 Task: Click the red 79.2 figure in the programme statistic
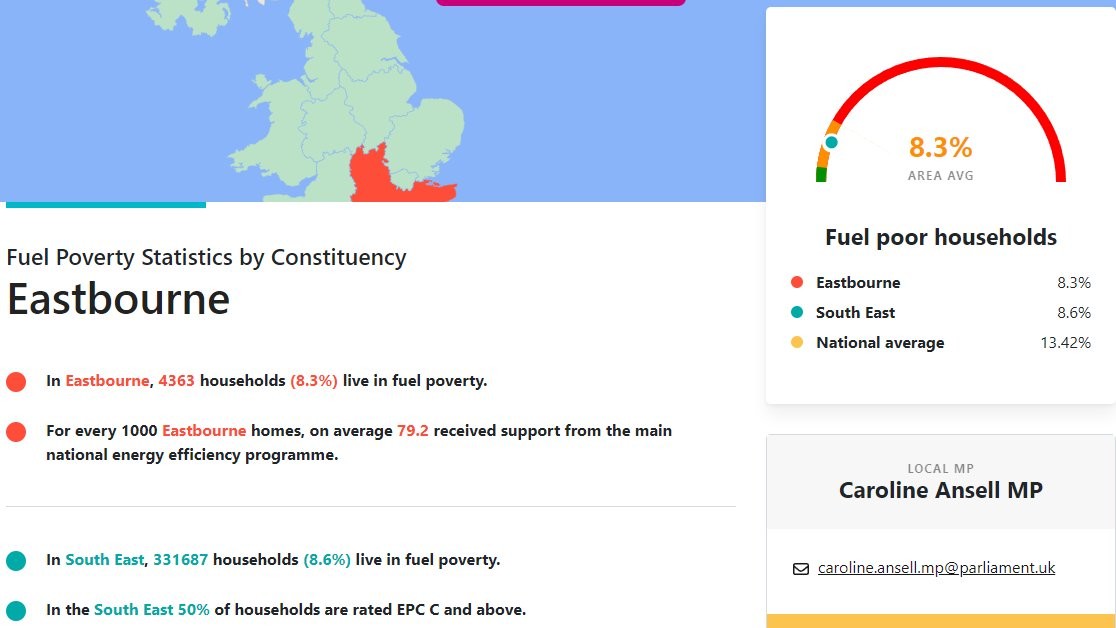click(x=412, y=431)
